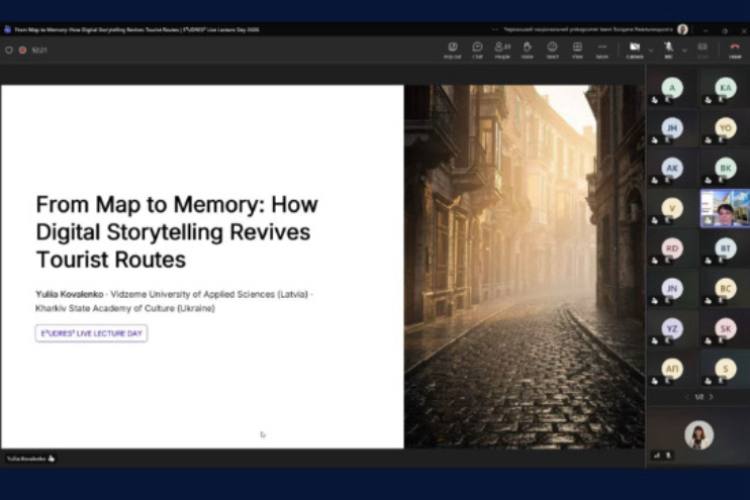Toggle the Camera on or off
Viewport: 750px width, 500px height.
[634, 48]
